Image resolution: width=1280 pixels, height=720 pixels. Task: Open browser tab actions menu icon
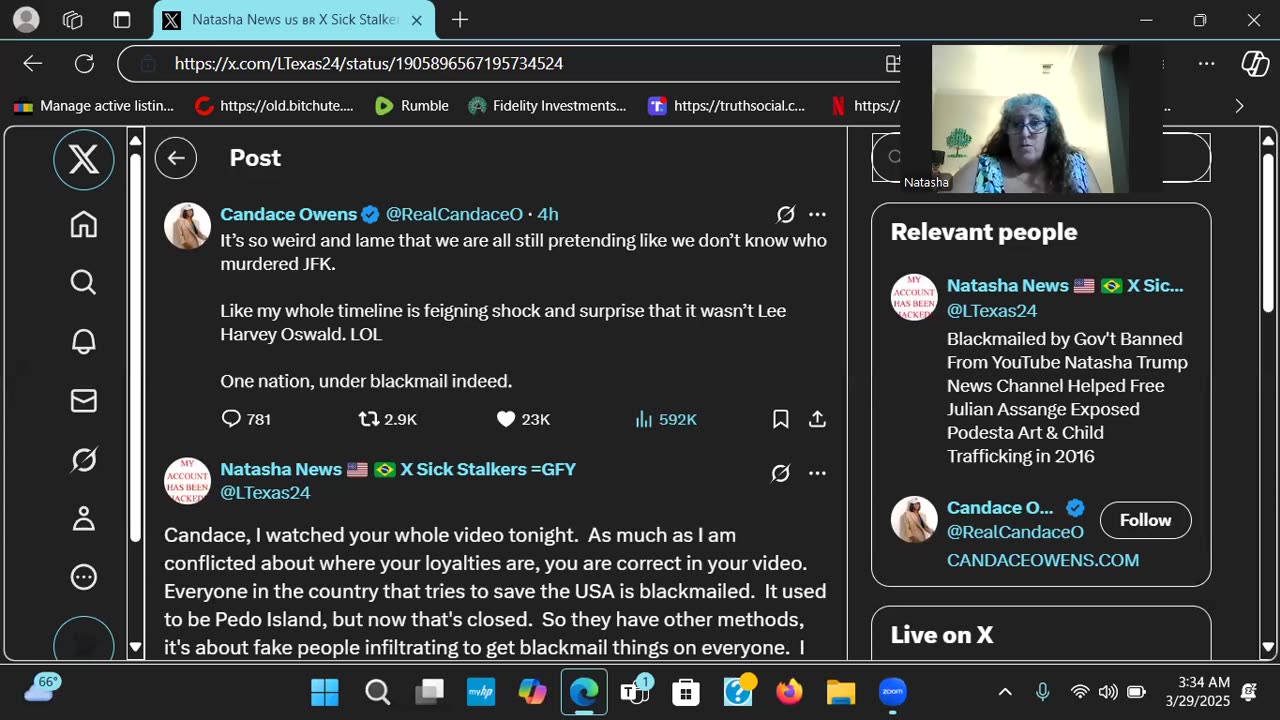pos(121,20)
